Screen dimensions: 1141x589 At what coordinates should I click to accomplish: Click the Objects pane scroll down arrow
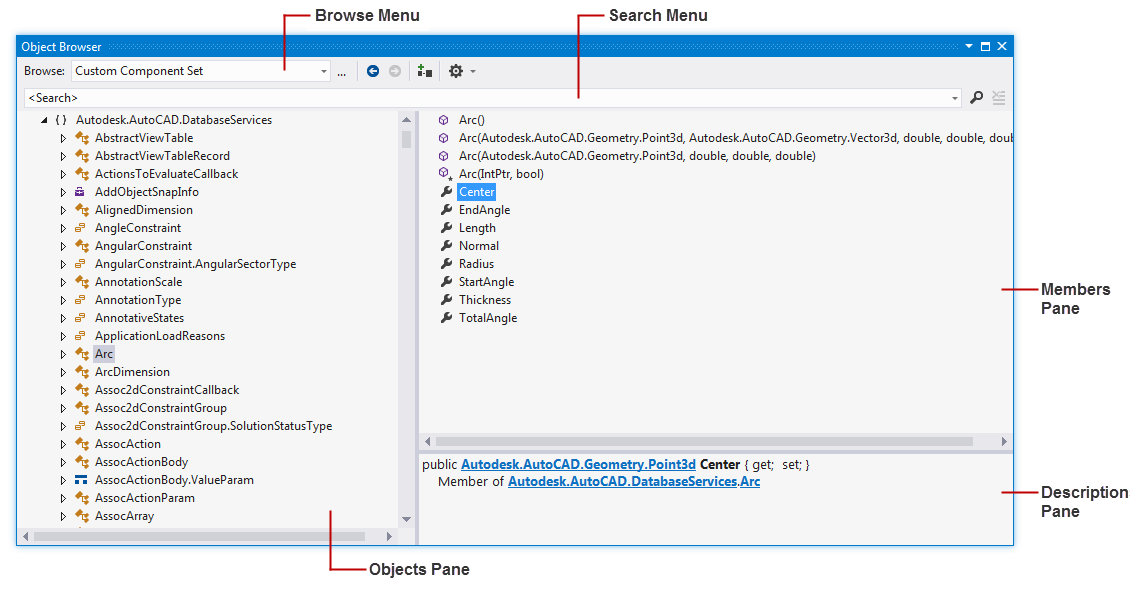(x=406, y=519)
